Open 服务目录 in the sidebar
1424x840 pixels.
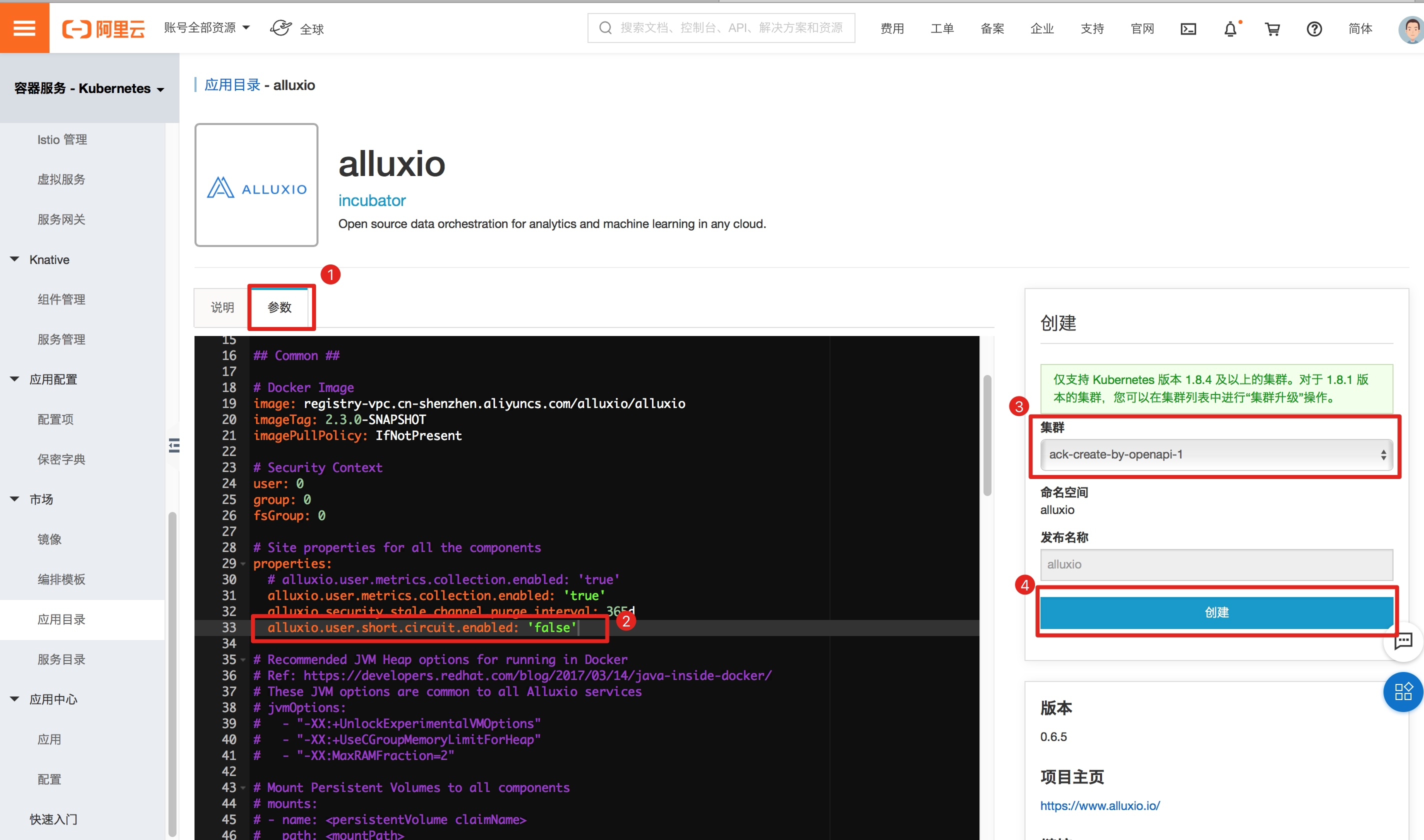pyautogui.click(x=61, y=660)
